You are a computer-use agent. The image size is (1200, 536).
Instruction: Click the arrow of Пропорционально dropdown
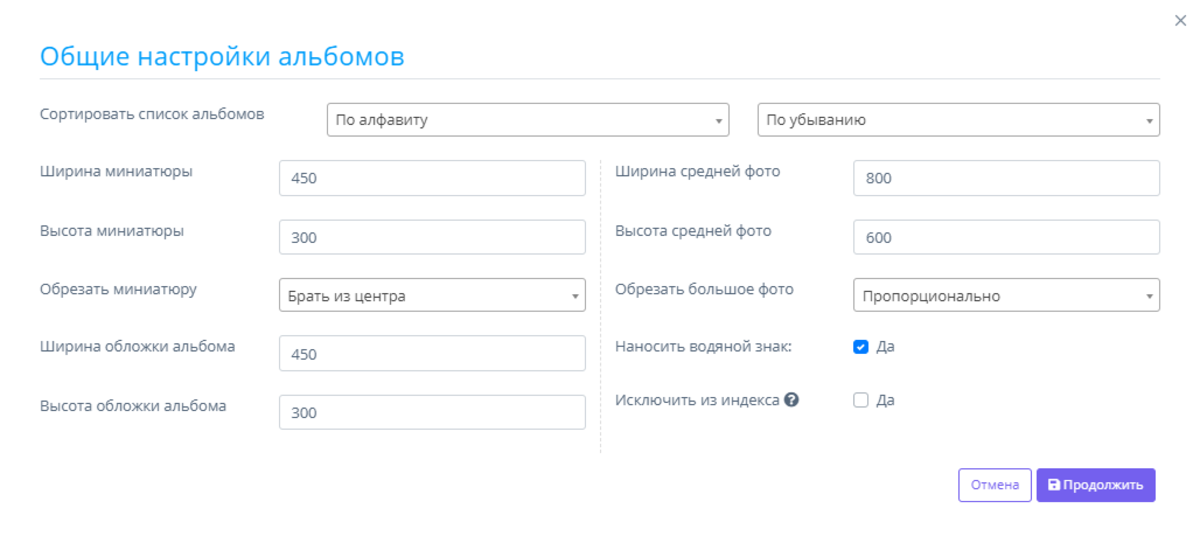click(1150, 297)
